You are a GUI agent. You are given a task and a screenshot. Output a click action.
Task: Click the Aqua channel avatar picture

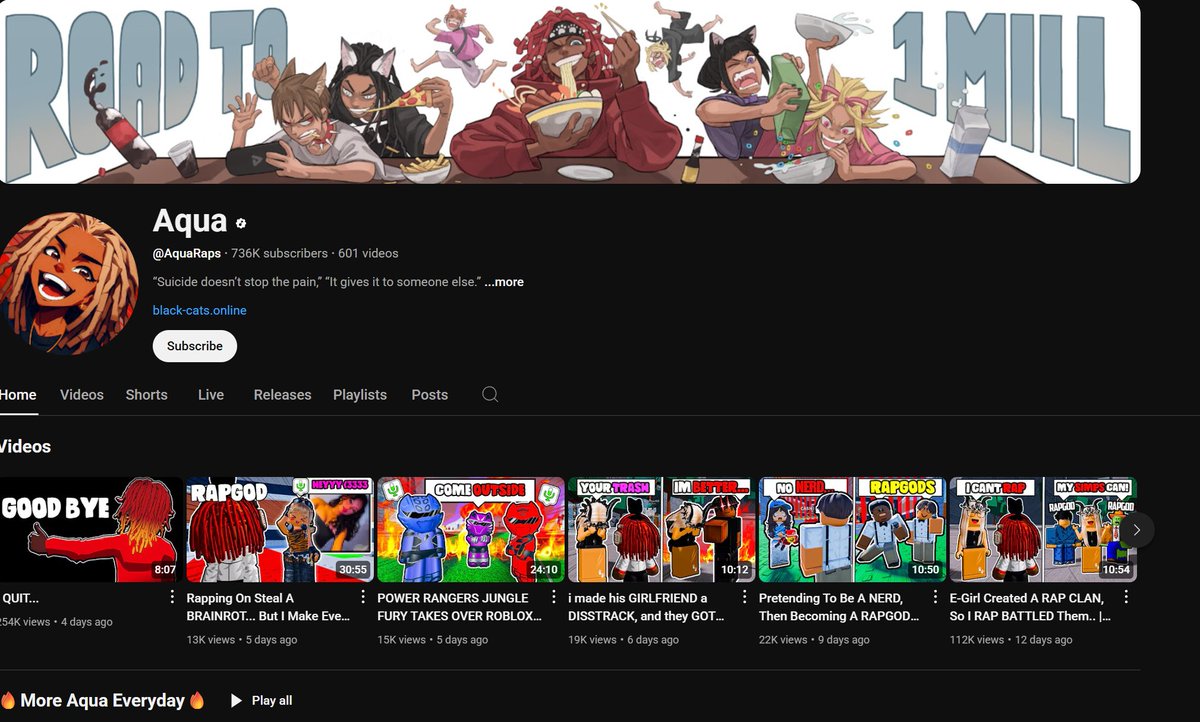[68, 283]
